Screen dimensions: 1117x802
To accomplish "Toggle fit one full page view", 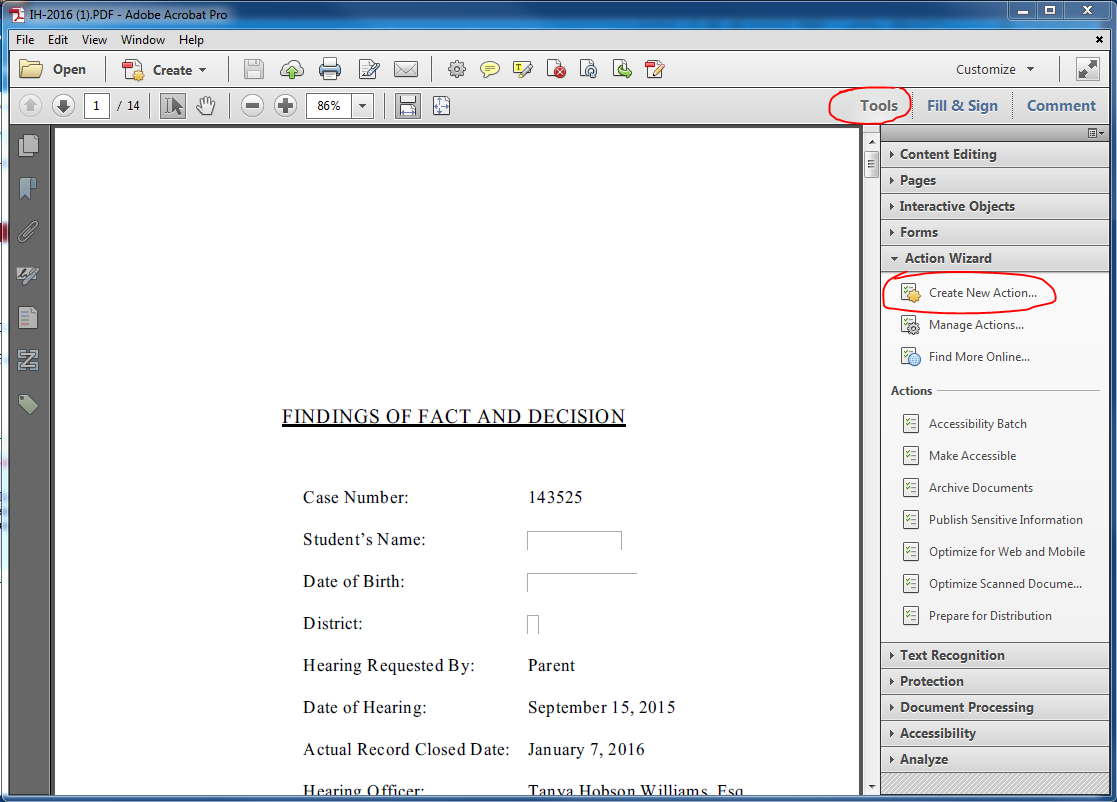I will [x=441, y=105].
